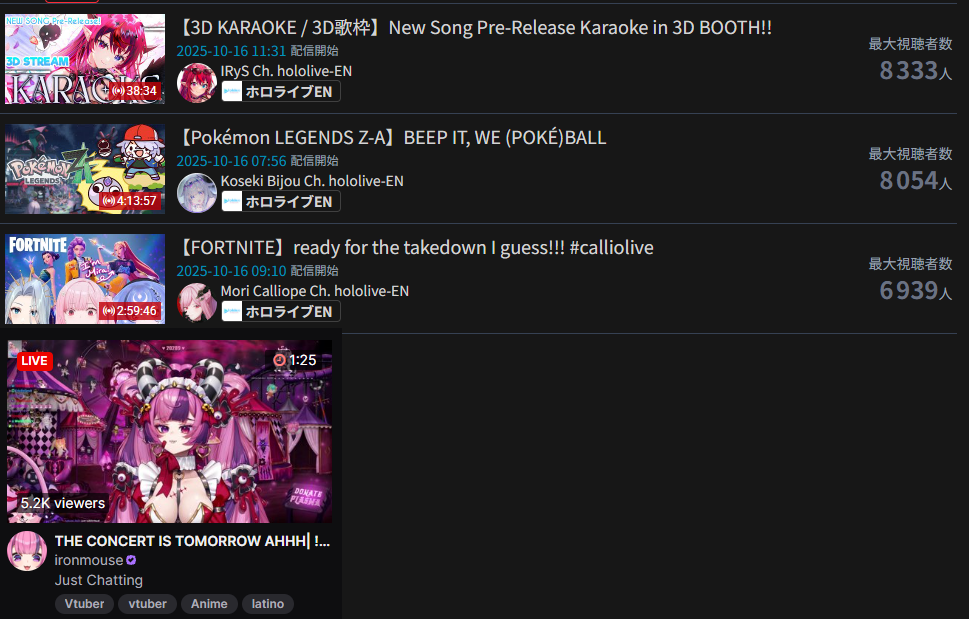Click hololive EN logo under Koseki Bijou
This screenshot has width=969, height=619.
(232, 201)
